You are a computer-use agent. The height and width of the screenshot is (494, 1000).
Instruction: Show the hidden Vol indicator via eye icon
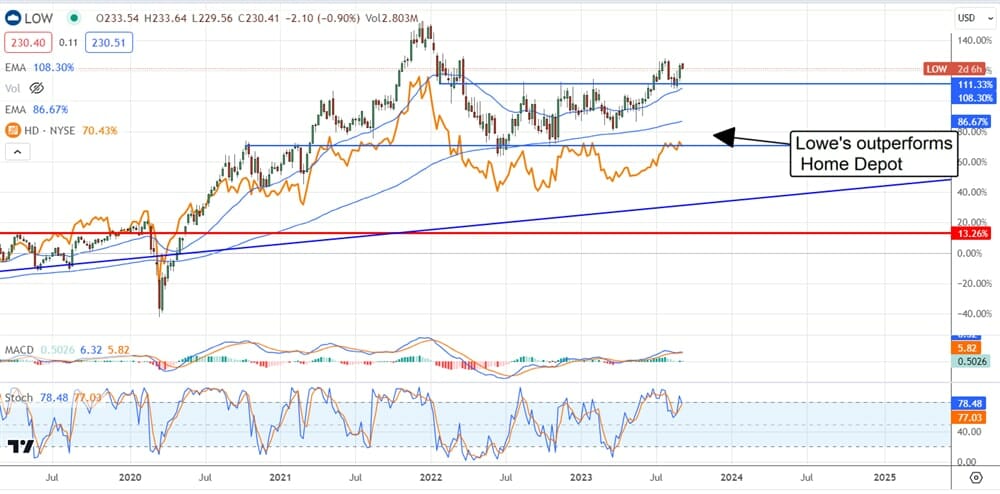pyautogui.click(x=37, y=88)
